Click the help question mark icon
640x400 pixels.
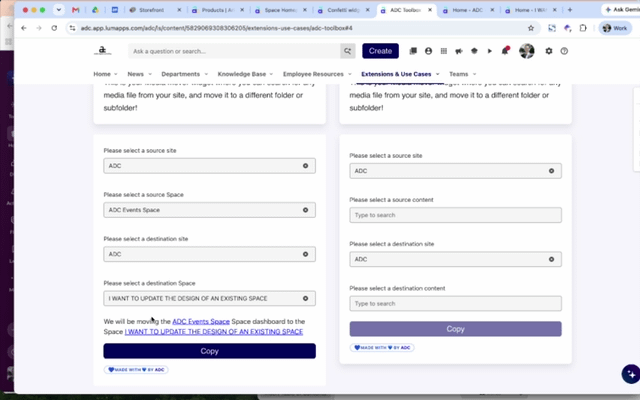pyautogui.click(x=564, y=51)
